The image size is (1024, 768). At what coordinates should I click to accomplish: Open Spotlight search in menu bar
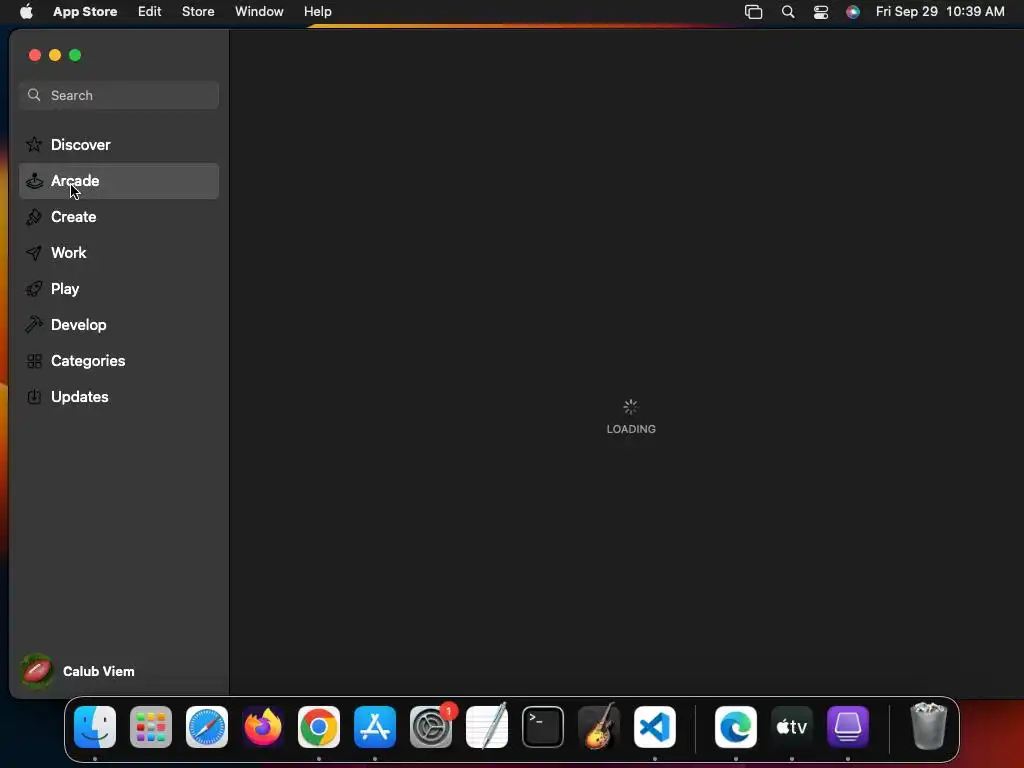[x=788, y=12]
